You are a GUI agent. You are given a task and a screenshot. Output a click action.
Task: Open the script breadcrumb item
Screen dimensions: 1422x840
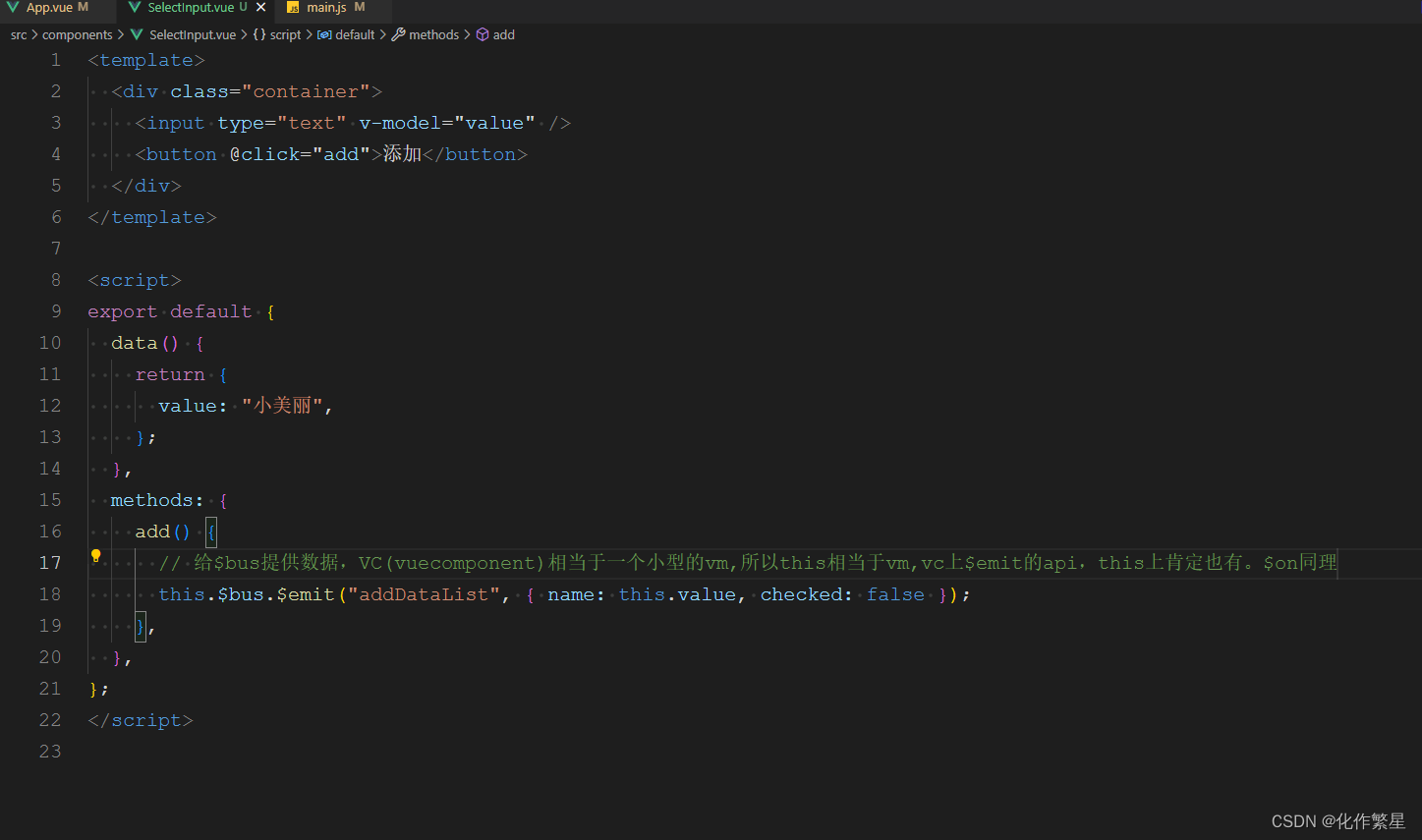click(x=285, y=34)
